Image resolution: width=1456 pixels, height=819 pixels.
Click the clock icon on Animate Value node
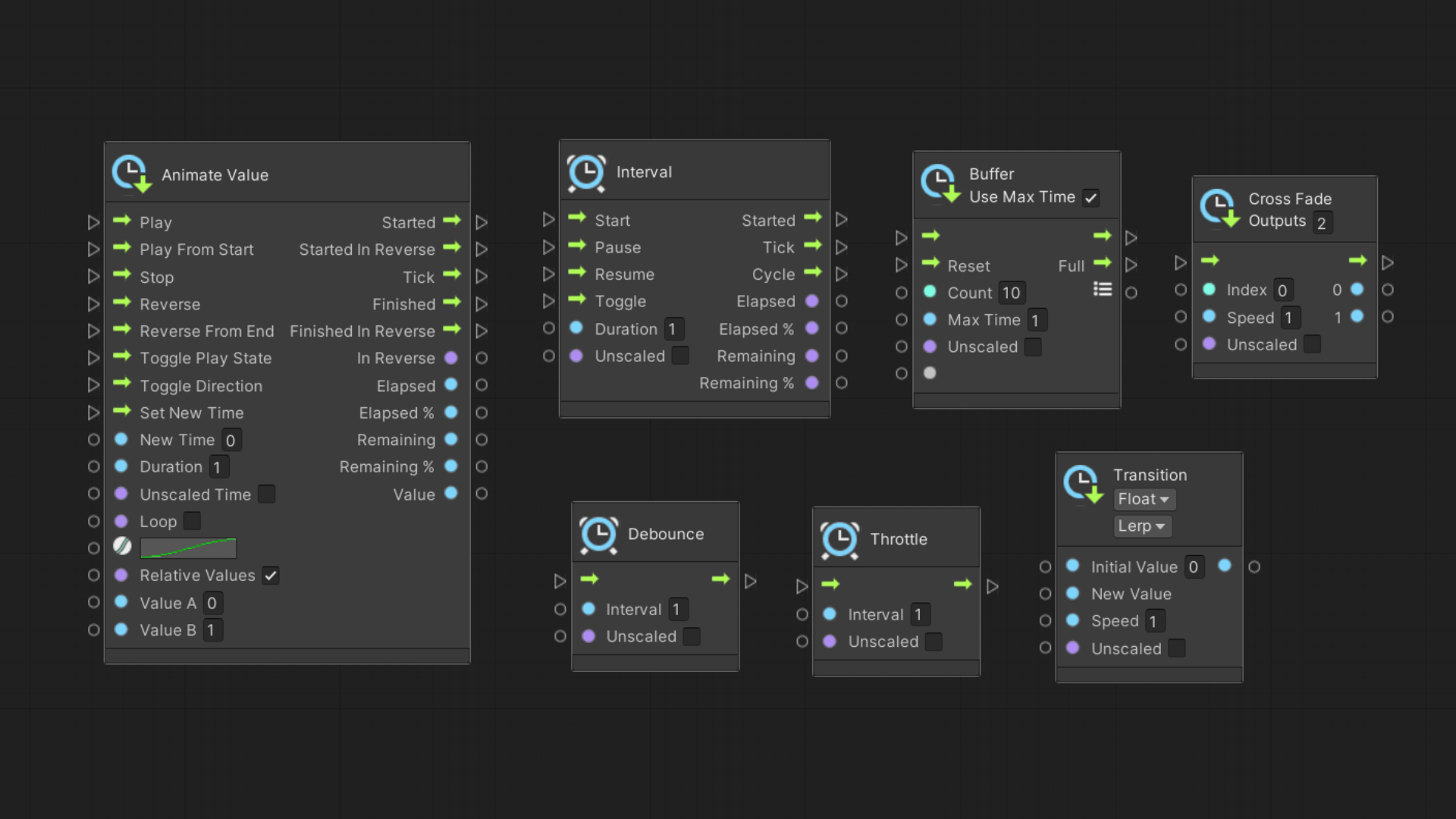130,173
